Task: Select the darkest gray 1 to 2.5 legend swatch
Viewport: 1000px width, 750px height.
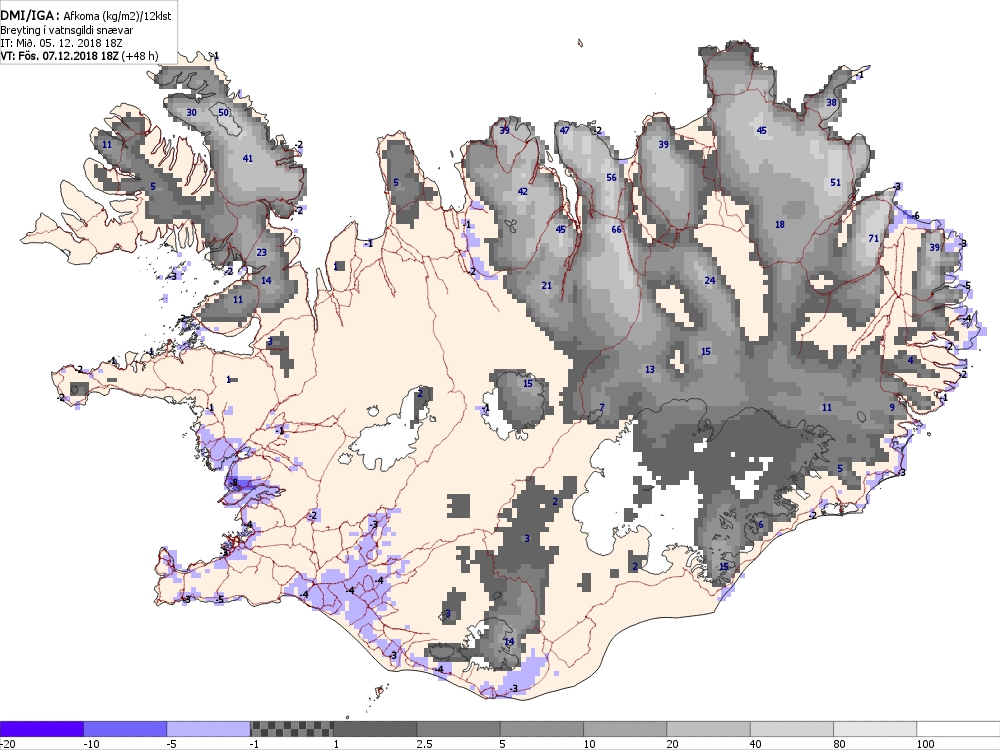Action: point(375,729)
